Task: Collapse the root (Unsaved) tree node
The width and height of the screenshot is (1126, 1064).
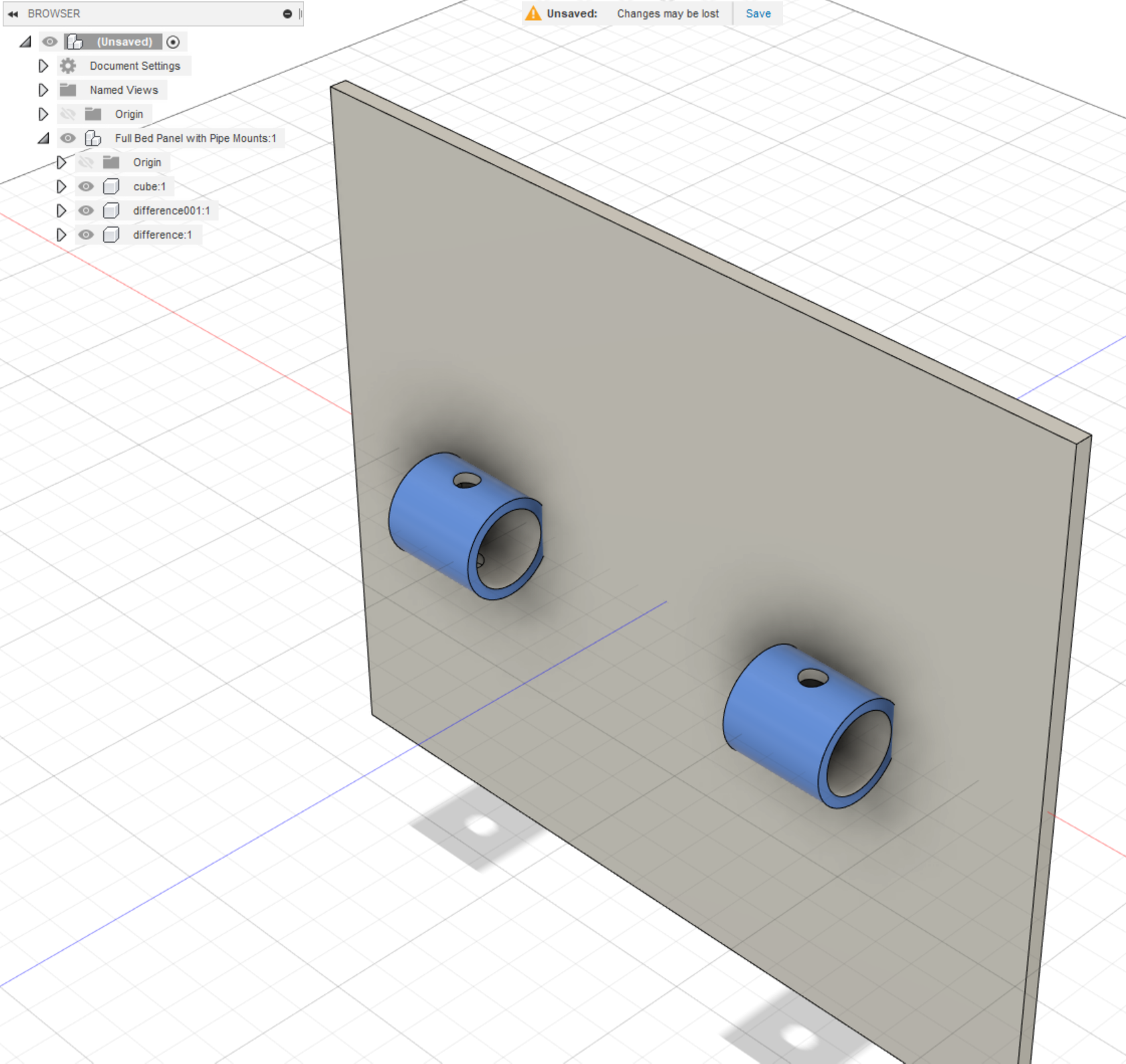Action: tap(25, 42)
